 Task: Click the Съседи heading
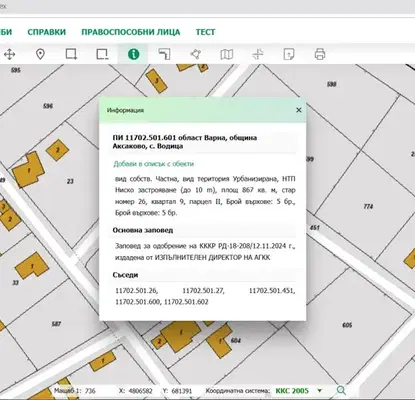point(125,275)
